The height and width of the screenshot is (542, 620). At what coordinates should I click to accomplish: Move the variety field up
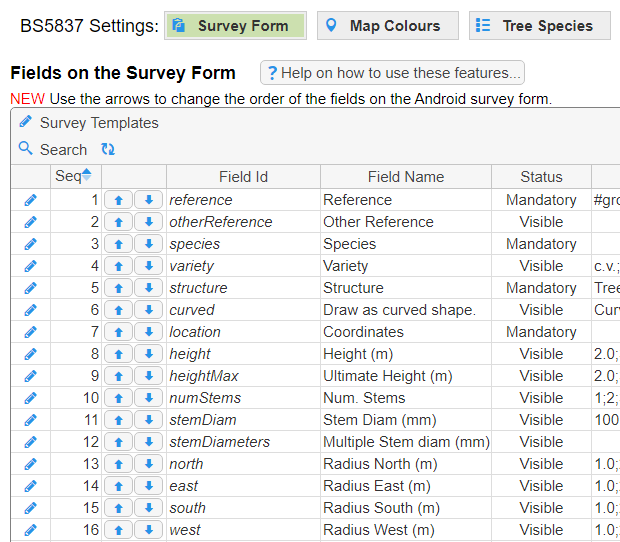pyautogui.click(x=118, y=266)
